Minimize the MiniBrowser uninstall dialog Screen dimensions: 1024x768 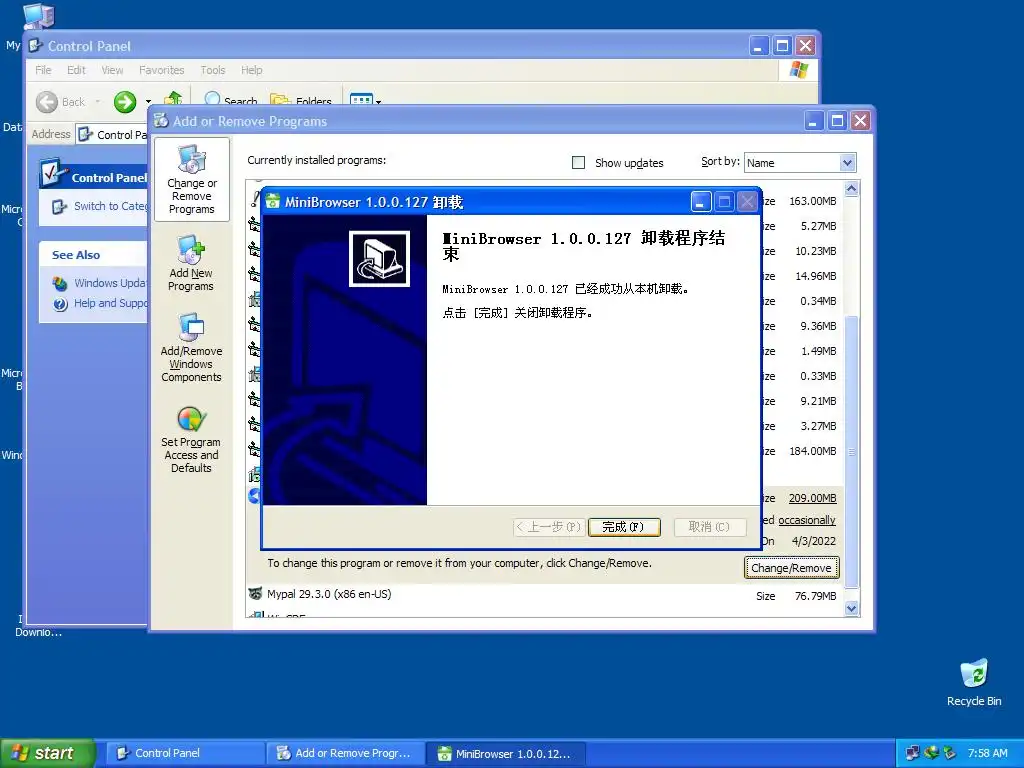pyautogui.click(x=701, y=202)
